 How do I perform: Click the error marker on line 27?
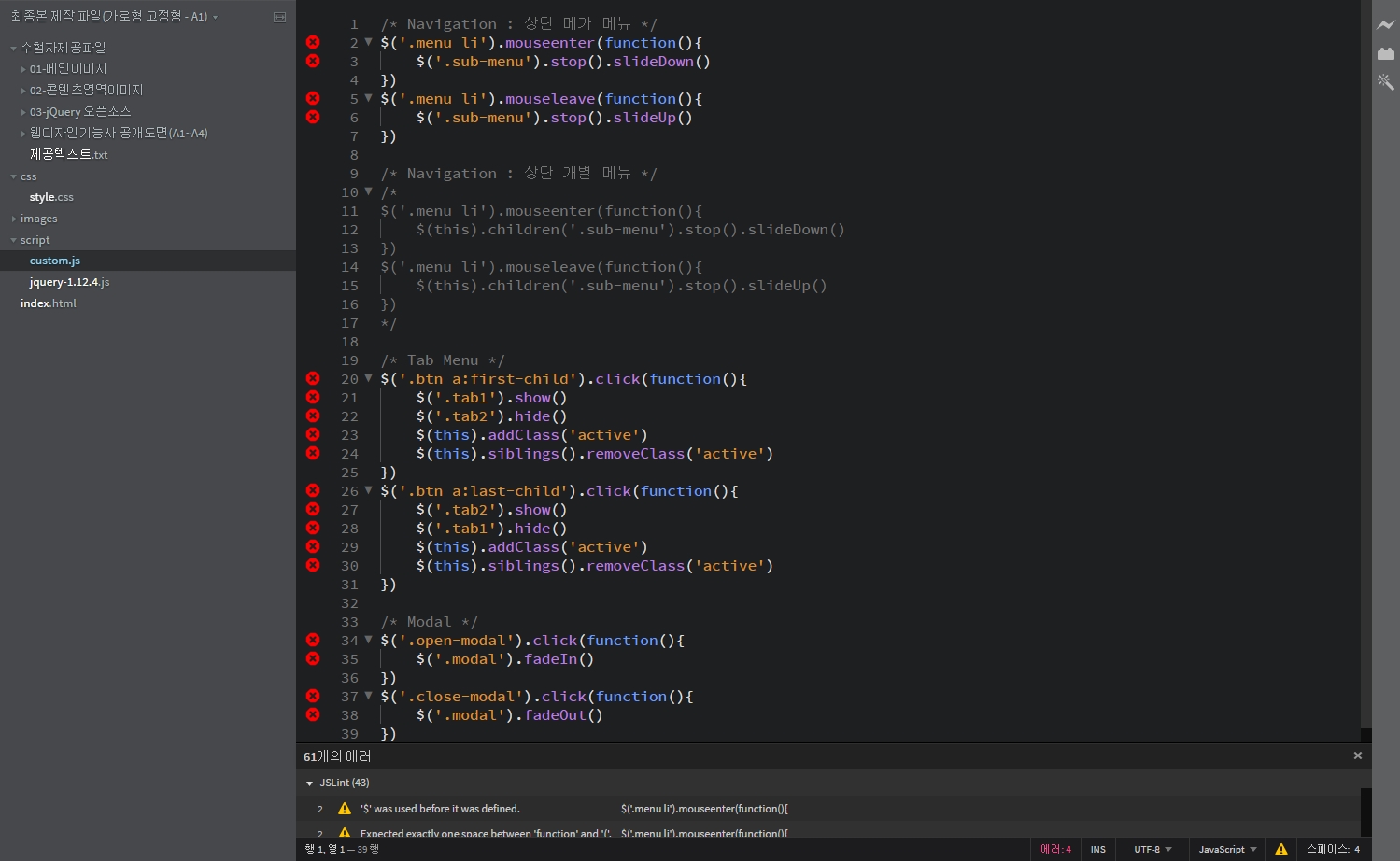[313, 509]
